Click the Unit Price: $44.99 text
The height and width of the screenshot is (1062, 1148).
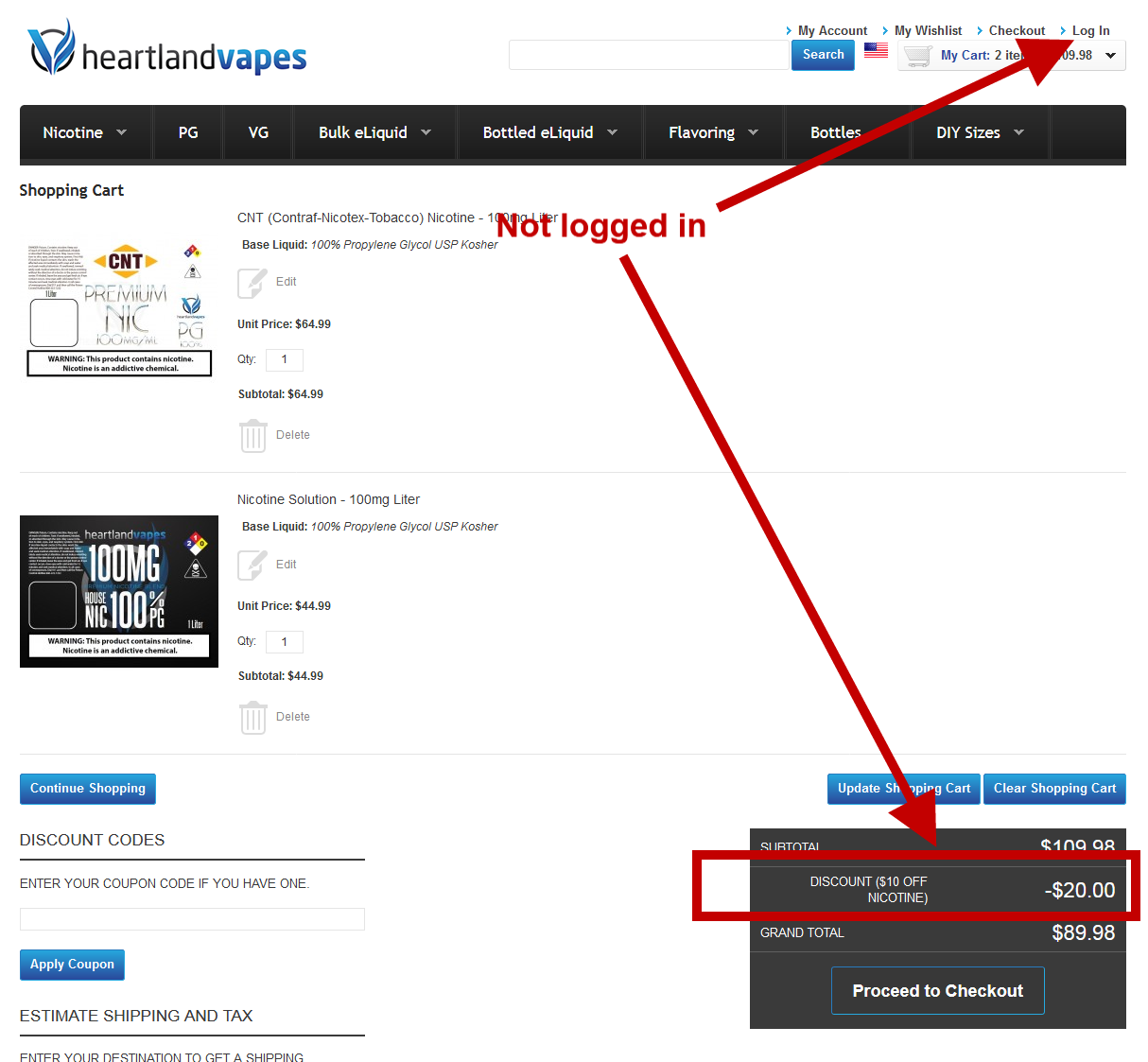(284, 607)
